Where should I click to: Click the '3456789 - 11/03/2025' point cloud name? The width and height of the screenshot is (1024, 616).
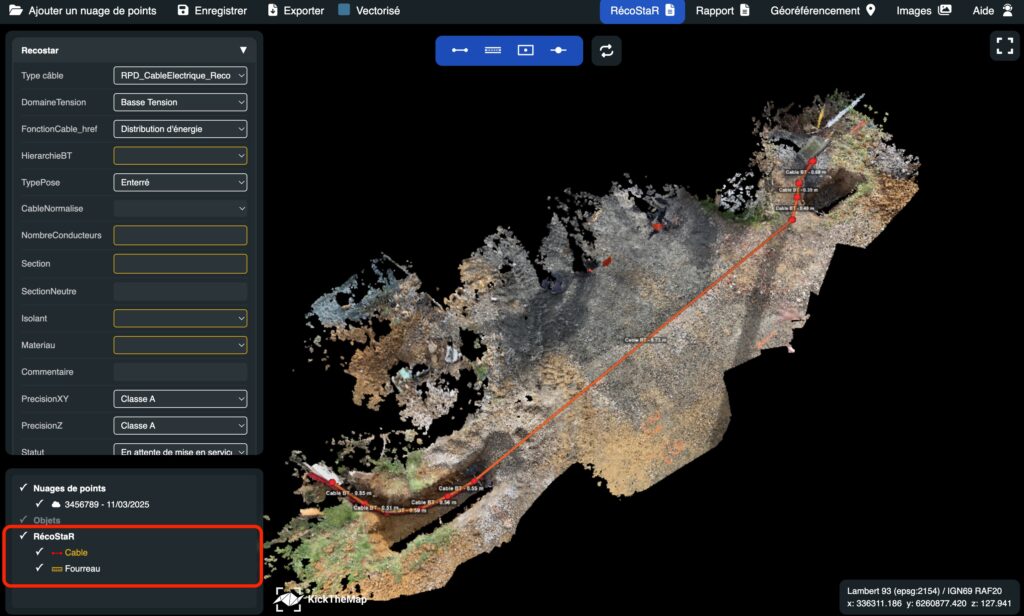pos(106,504)
